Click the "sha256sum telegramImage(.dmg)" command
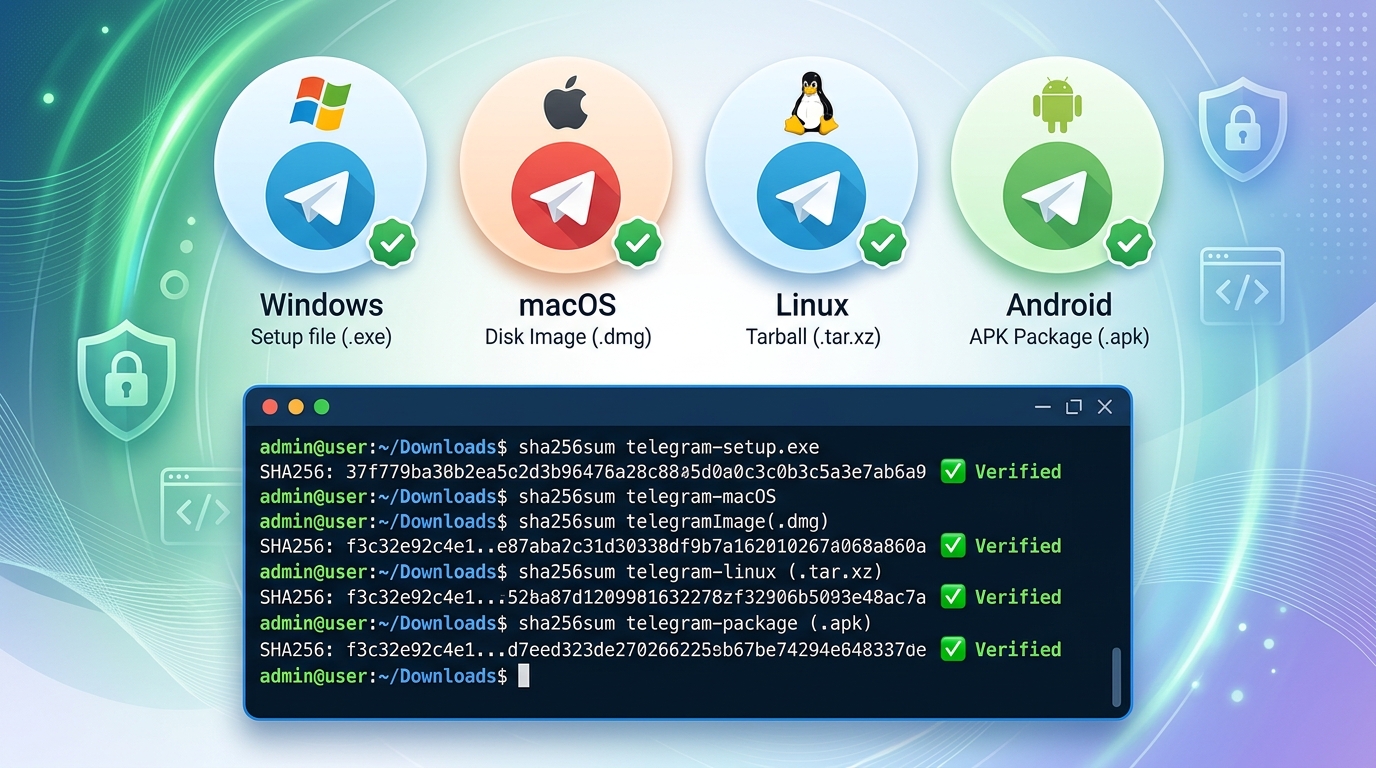1376x768 pixels. coord(674,521)
